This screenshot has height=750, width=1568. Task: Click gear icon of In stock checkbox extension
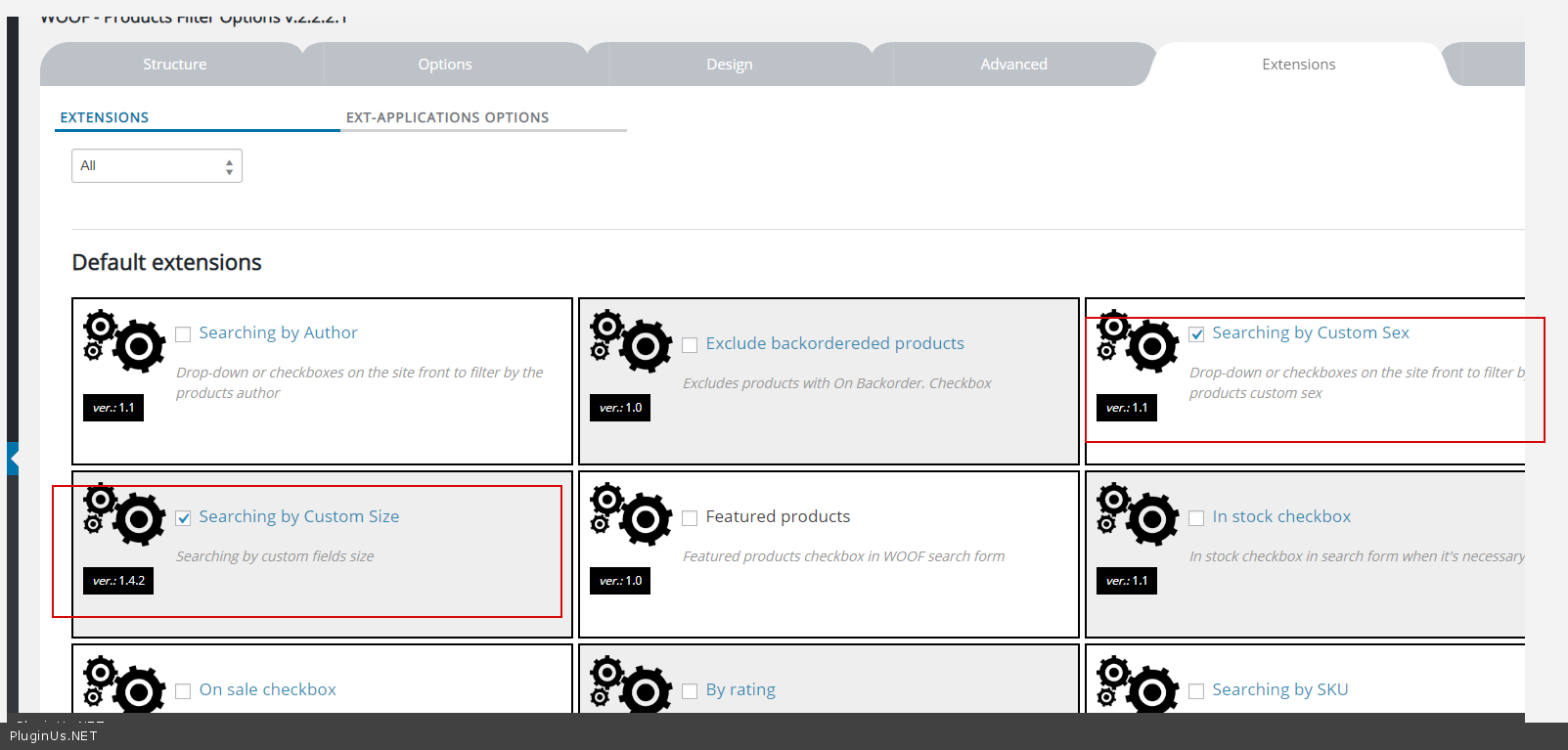pyautogui.click(x=1138, y=514)
